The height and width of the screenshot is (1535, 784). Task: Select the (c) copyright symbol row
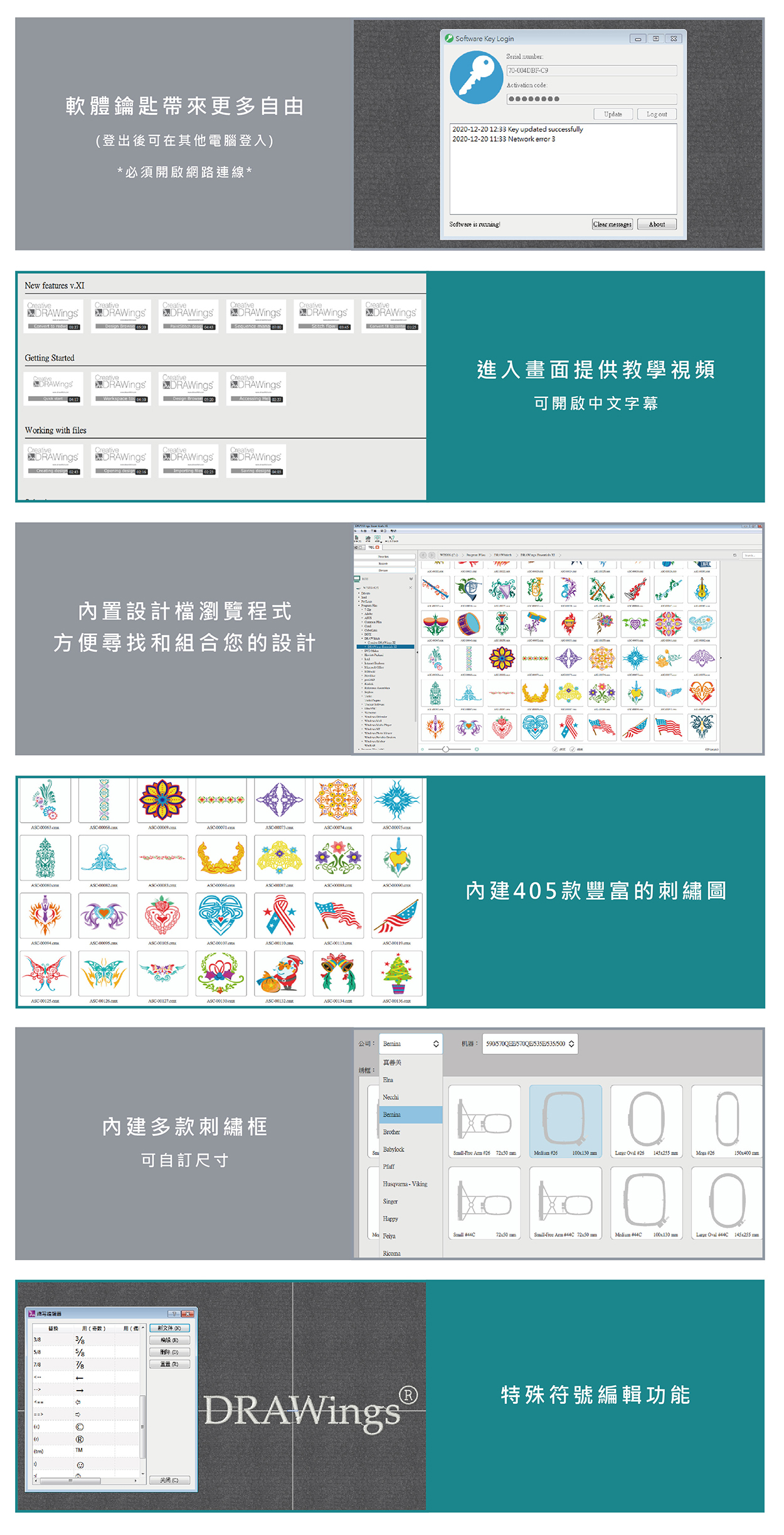[x=86, y=1426]
